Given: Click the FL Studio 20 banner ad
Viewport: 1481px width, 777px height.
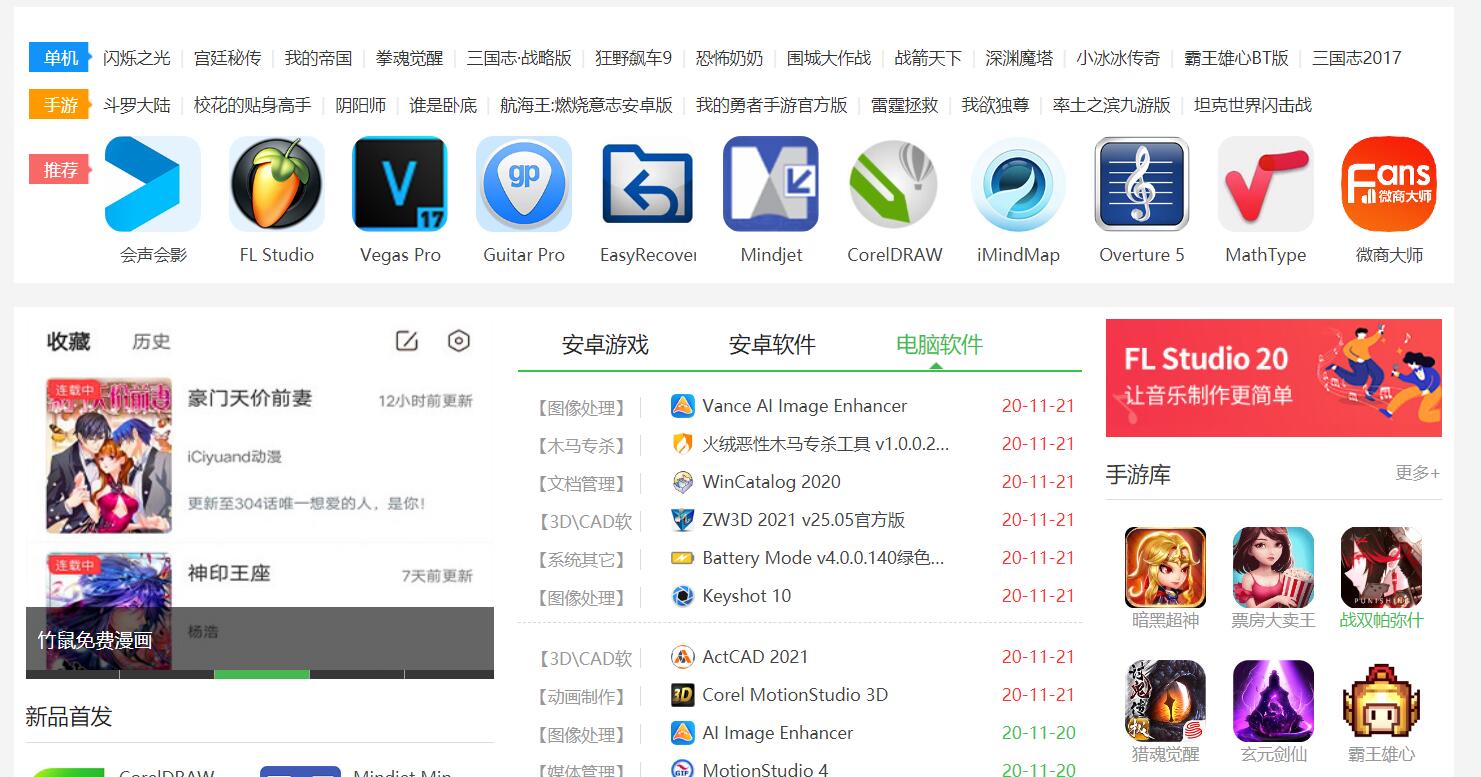Looking at the screenshot, I should click(x=1273, y=378).
